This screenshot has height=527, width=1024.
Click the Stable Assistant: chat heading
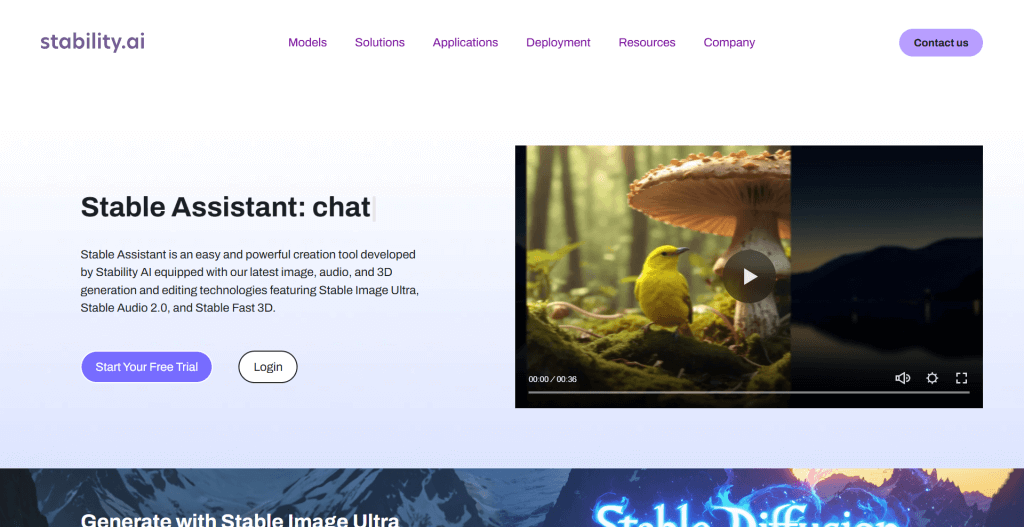tap(225, 206)
